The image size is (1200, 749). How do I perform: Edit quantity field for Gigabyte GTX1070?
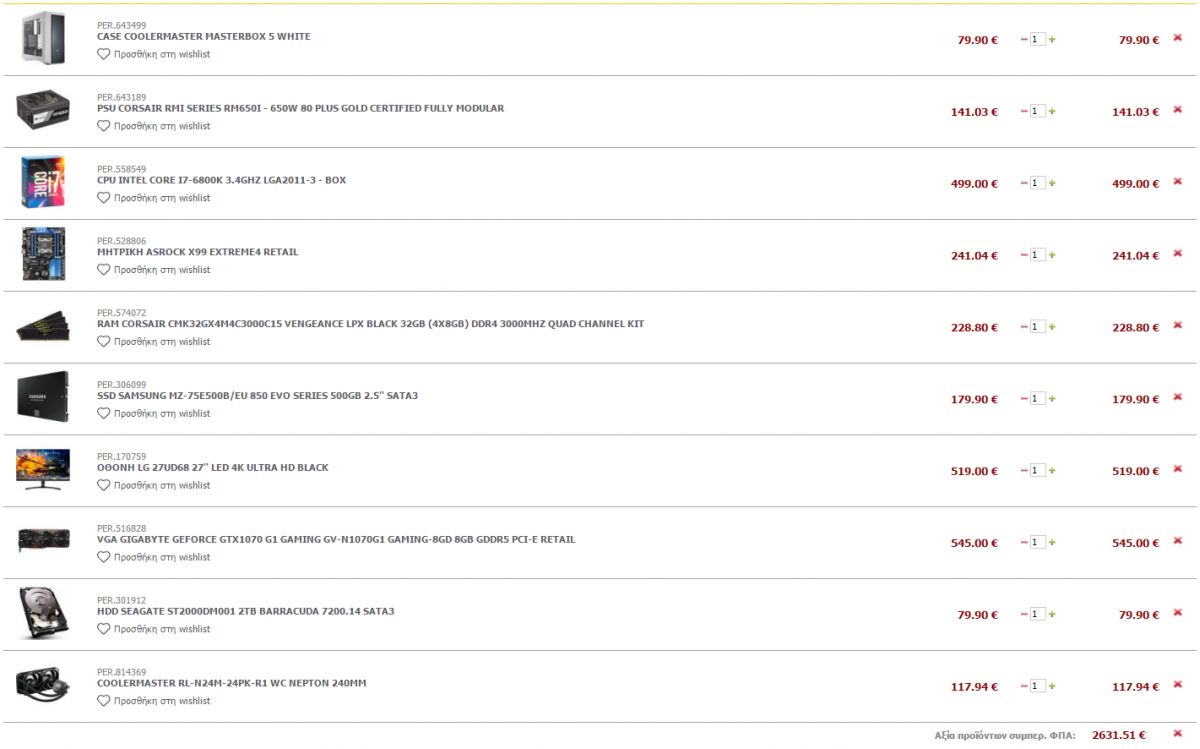(1038, 543)
